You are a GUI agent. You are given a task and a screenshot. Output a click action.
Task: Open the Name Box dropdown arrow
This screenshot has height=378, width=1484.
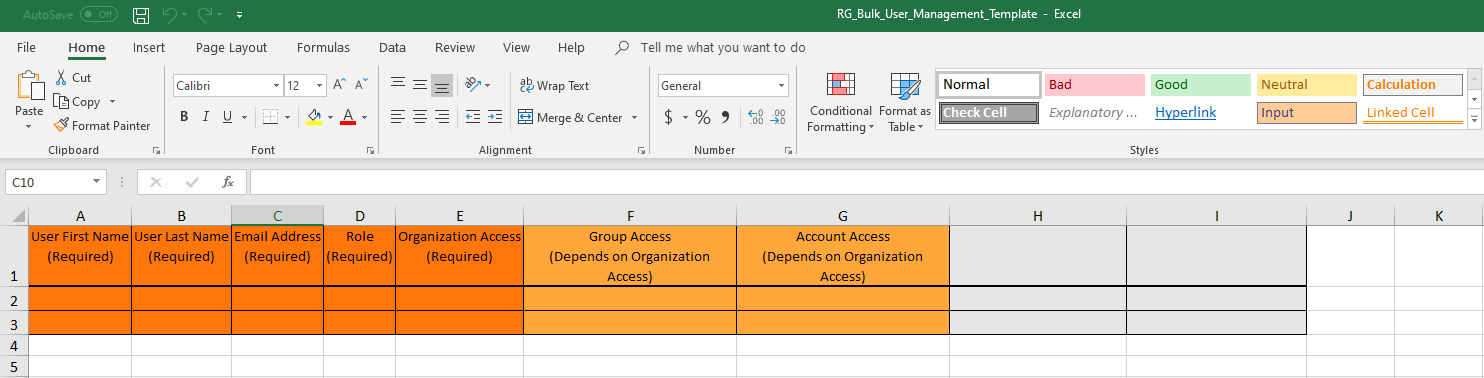pos(97,182)
